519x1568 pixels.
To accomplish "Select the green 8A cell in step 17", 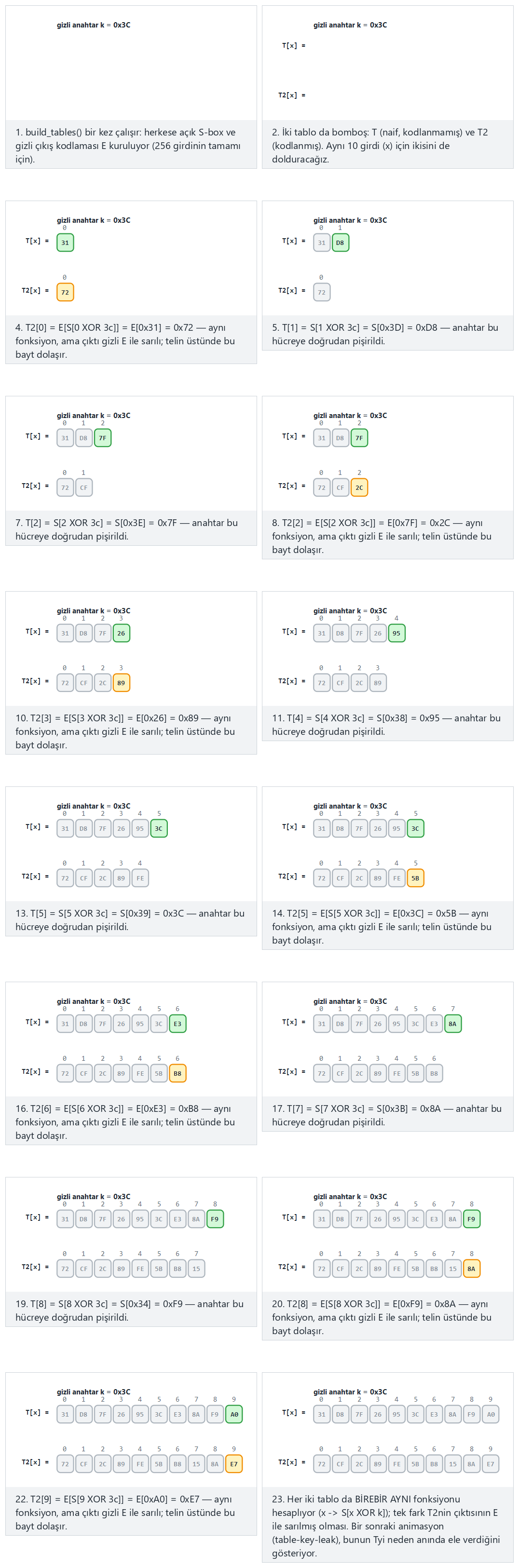I will pos(452,1024).
